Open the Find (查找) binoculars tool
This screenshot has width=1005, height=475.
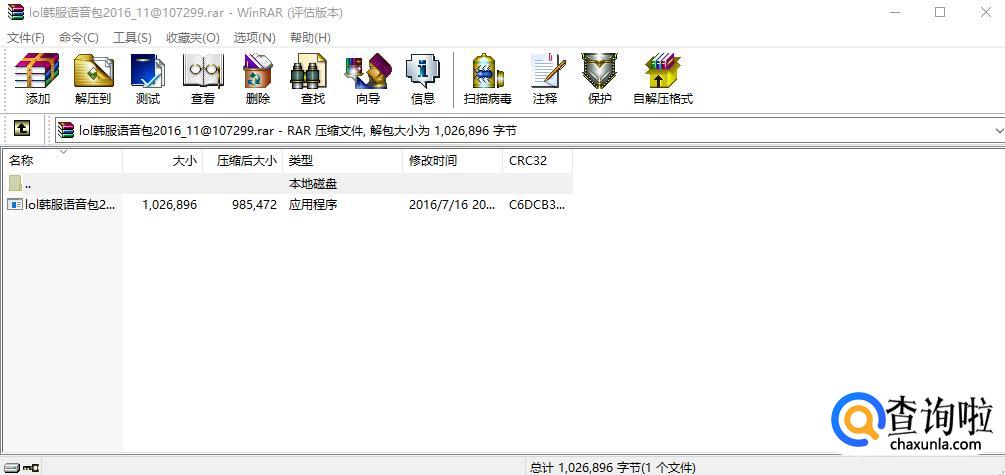[313, 79]
